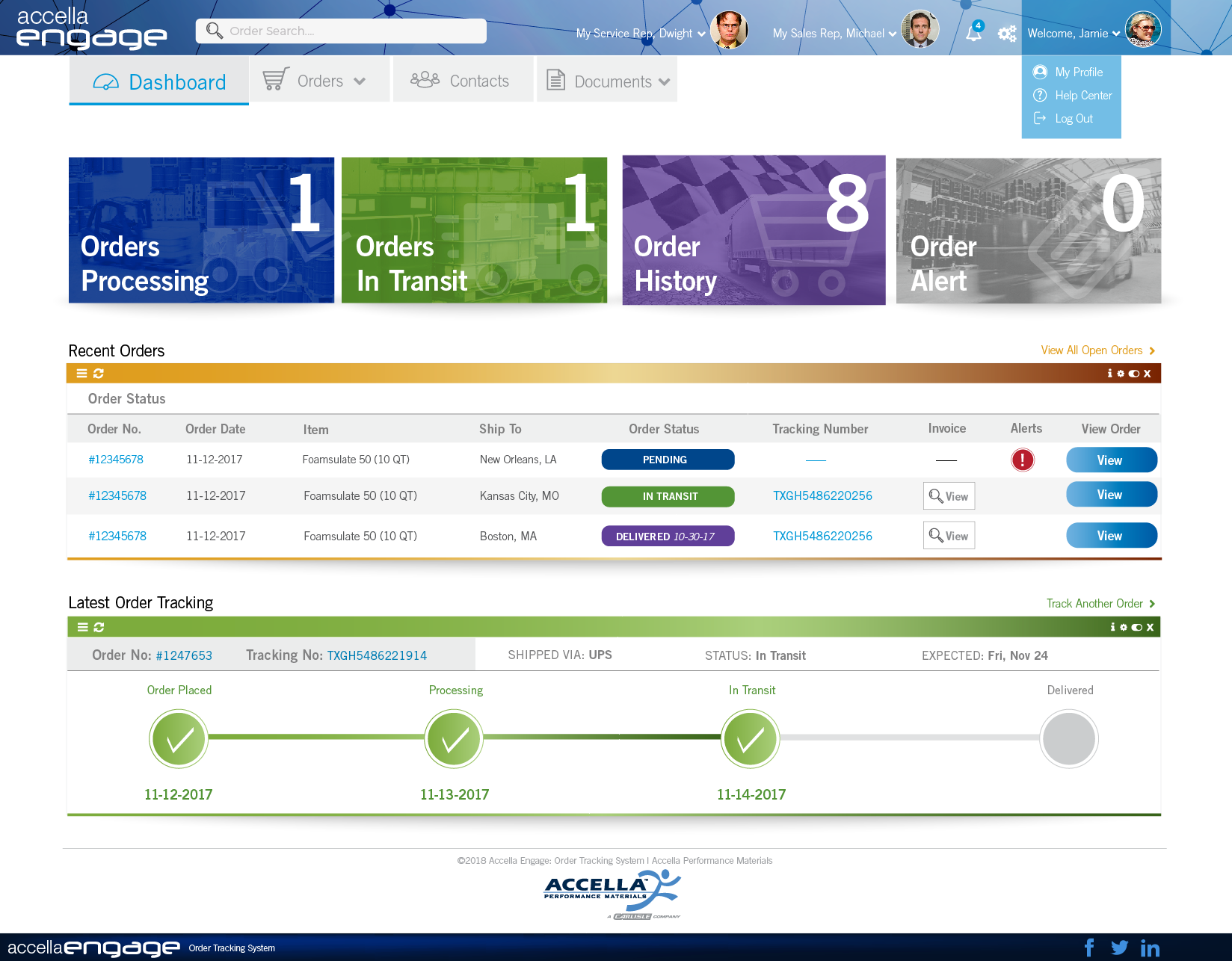The height and width of the screenshot is (961, 1232).
Task: Show info for Latest Order Tracking panel
Action: pos(1112,627)
